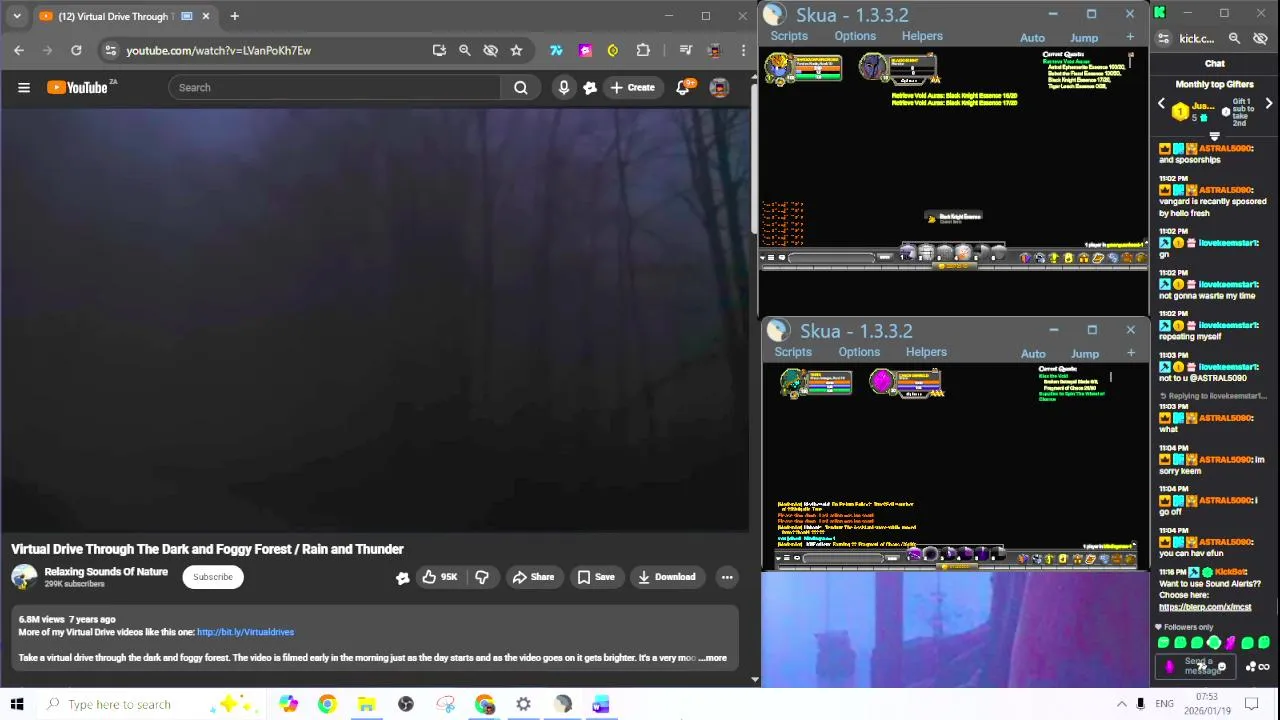The width and height of the screenshot is (1280, 720).
Task: Open Options menu in top Skua window
Action: tap(855, 36)
